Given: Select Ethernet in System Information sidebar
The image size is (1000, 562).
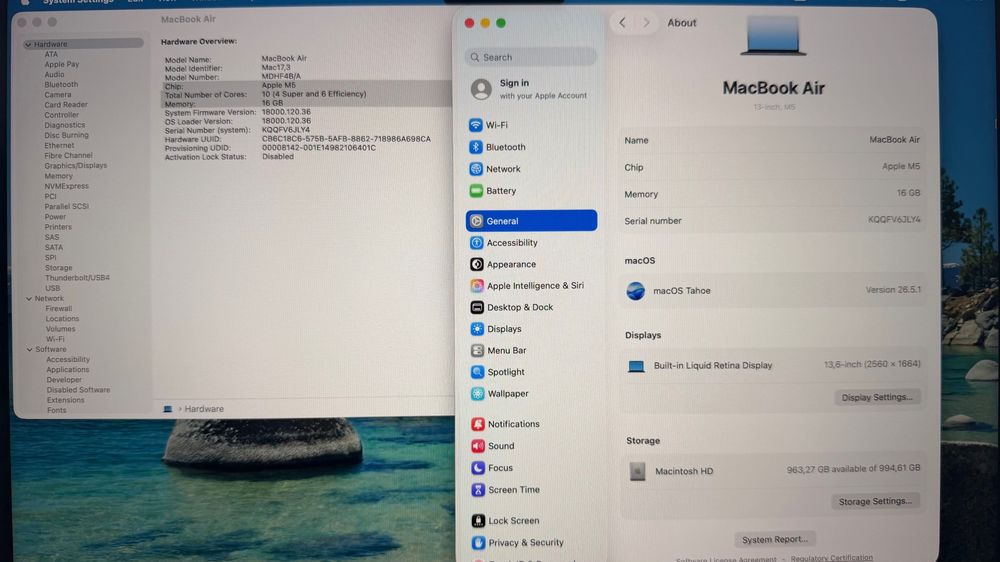Looking at the screenshot, I should click(x=59, y=145).
